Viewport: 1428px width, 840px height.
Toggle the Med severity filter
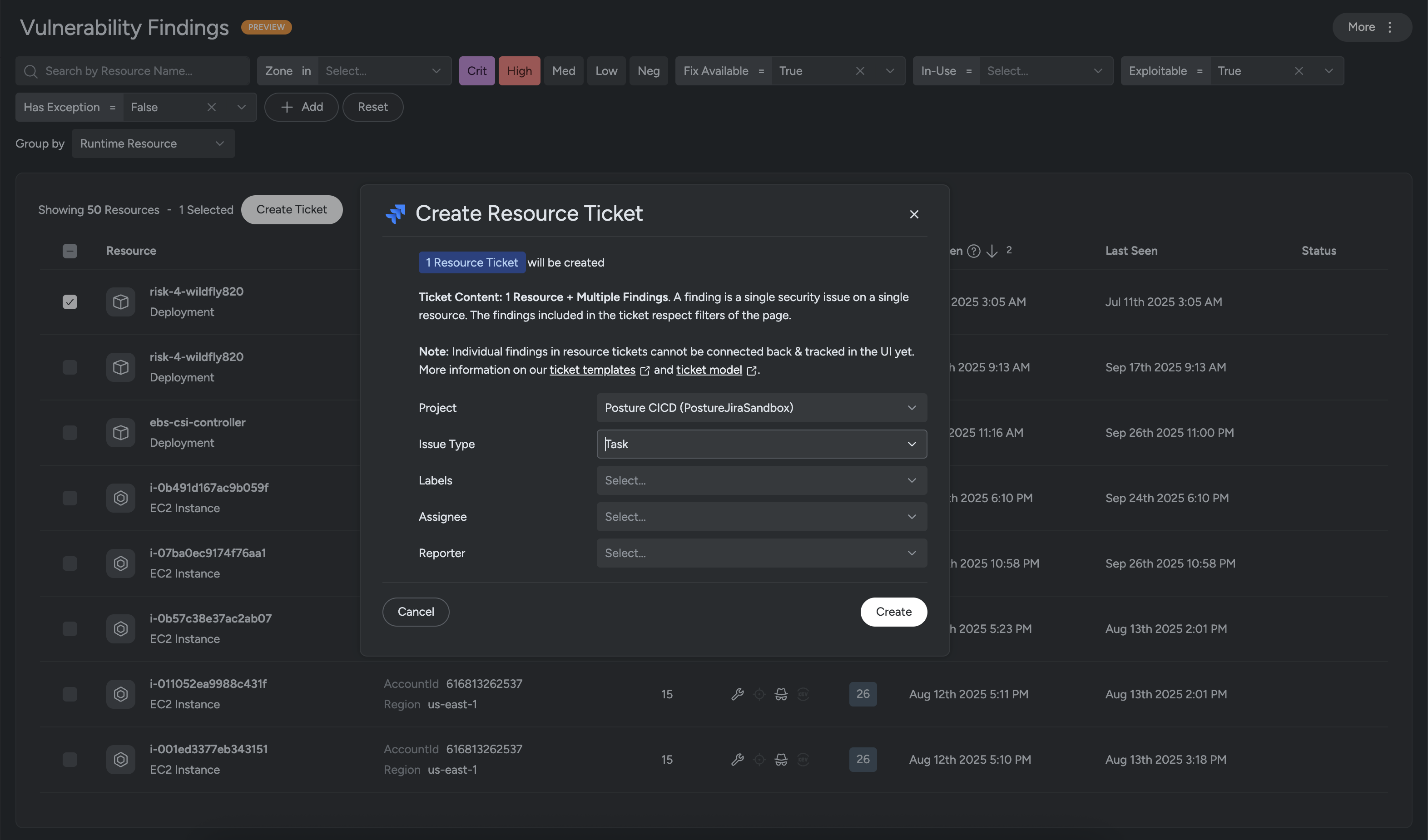563,71
